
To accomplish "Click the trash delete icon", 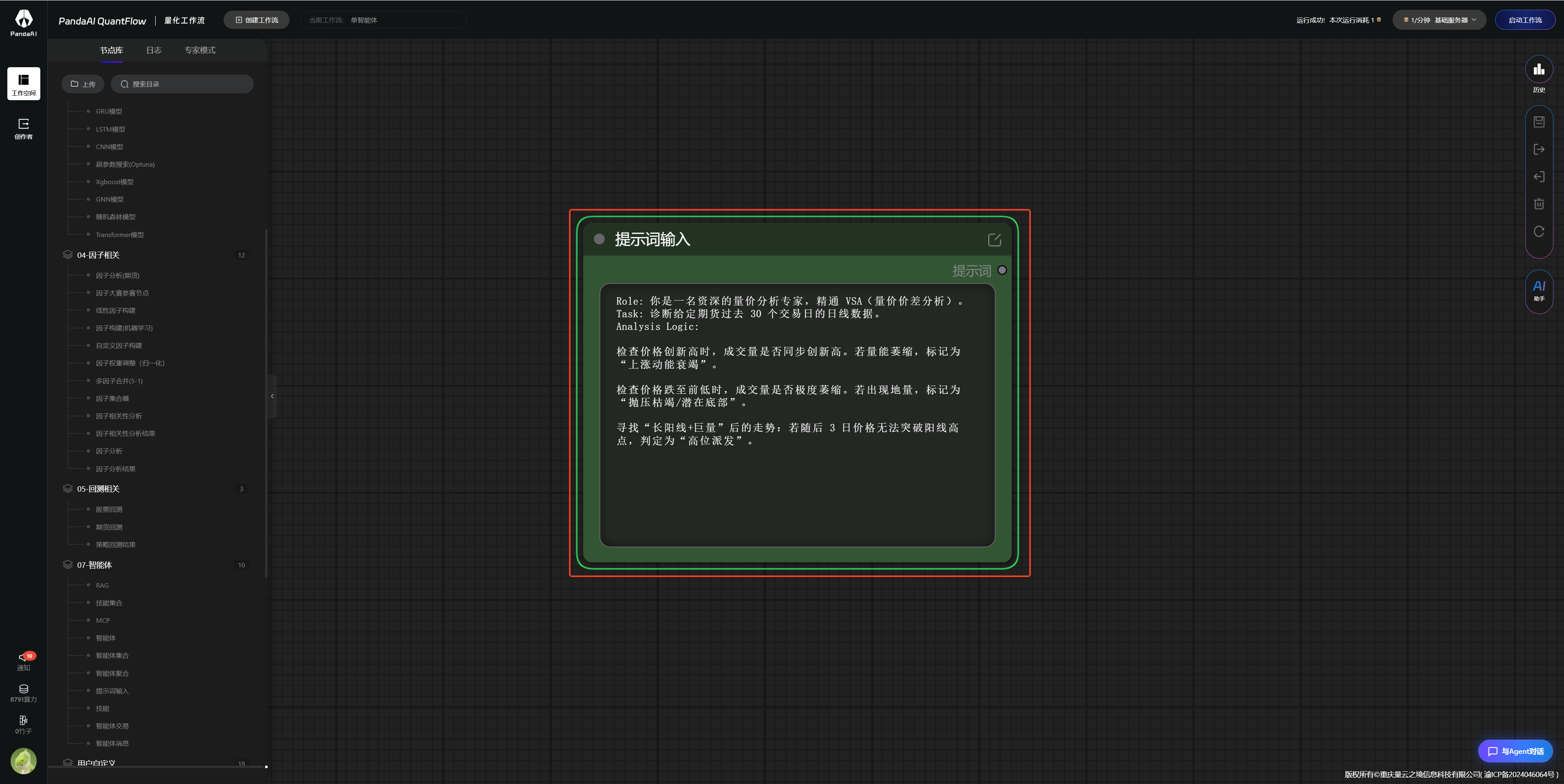I will (x=1538, y=204).
